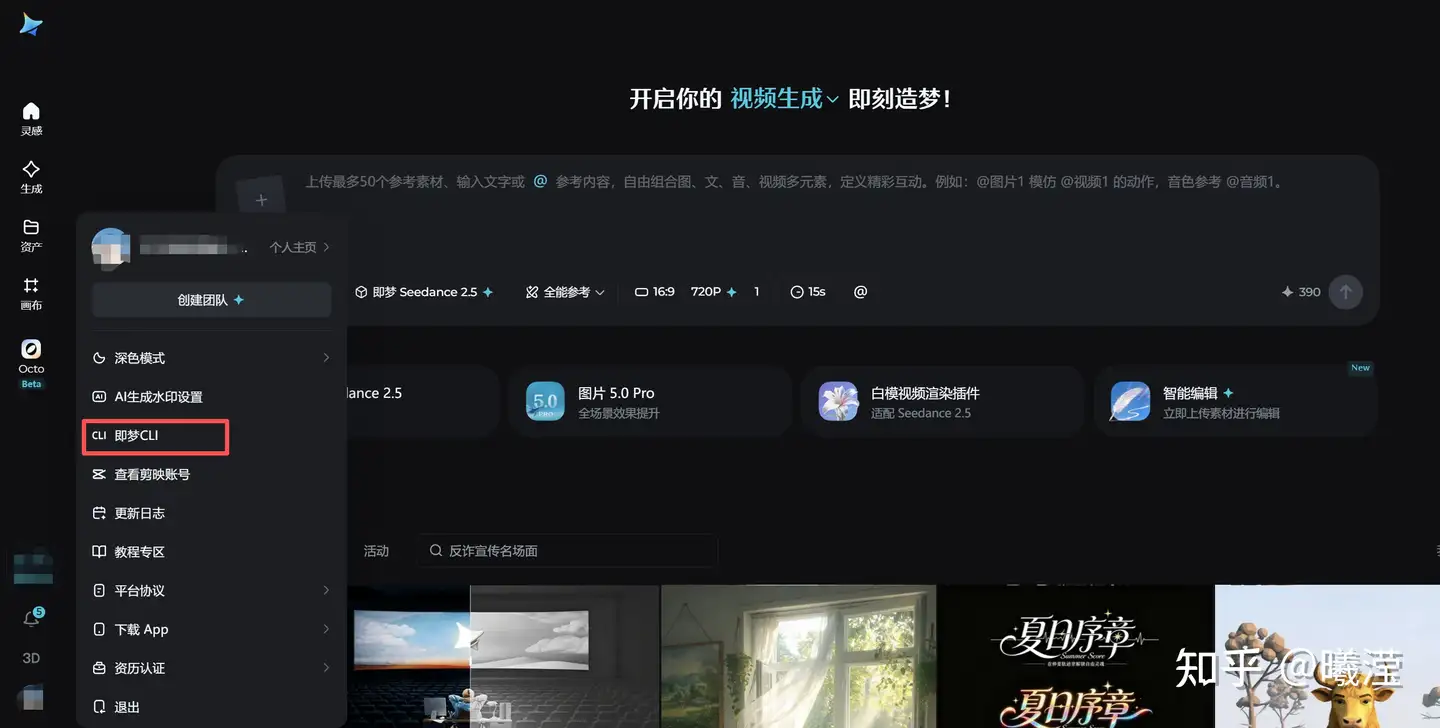Open the 资产 assets folder
This screenshot has width=1440, height=728.
[31, 235]
